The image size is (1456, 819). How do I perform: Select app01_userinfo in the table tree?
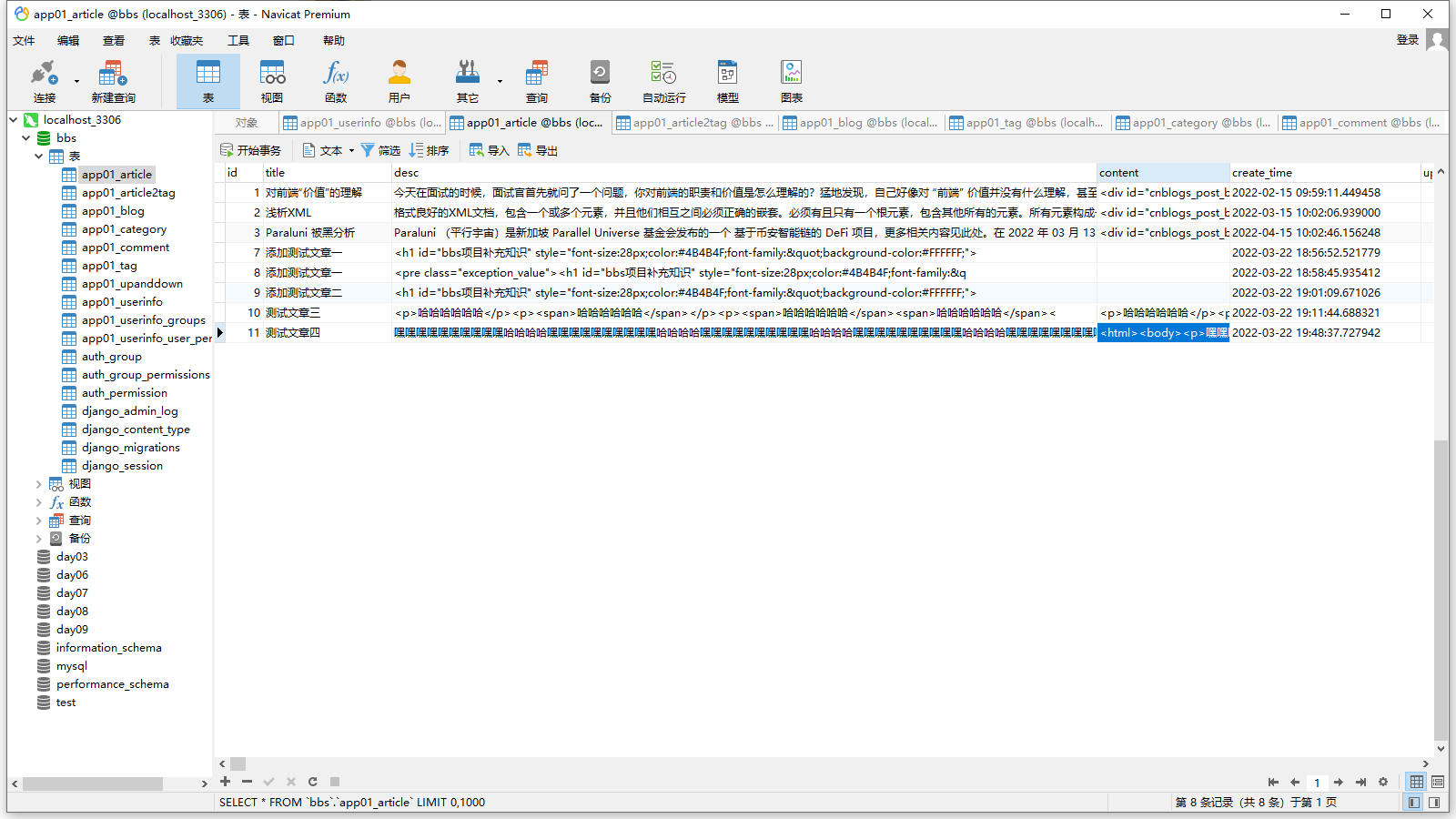tap(122, 301)
